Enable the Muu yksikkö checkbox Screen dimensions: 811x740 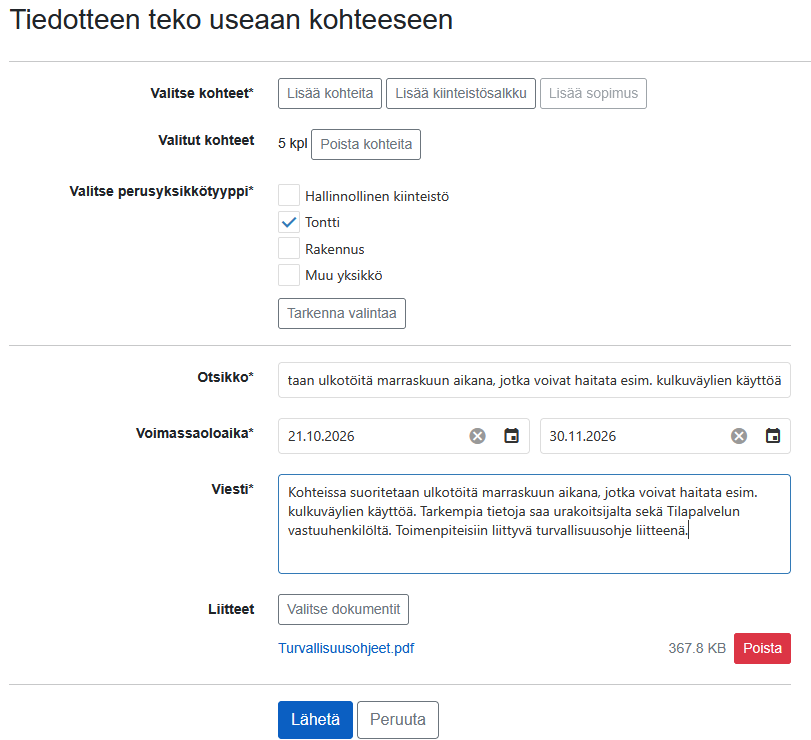point(289,275)
